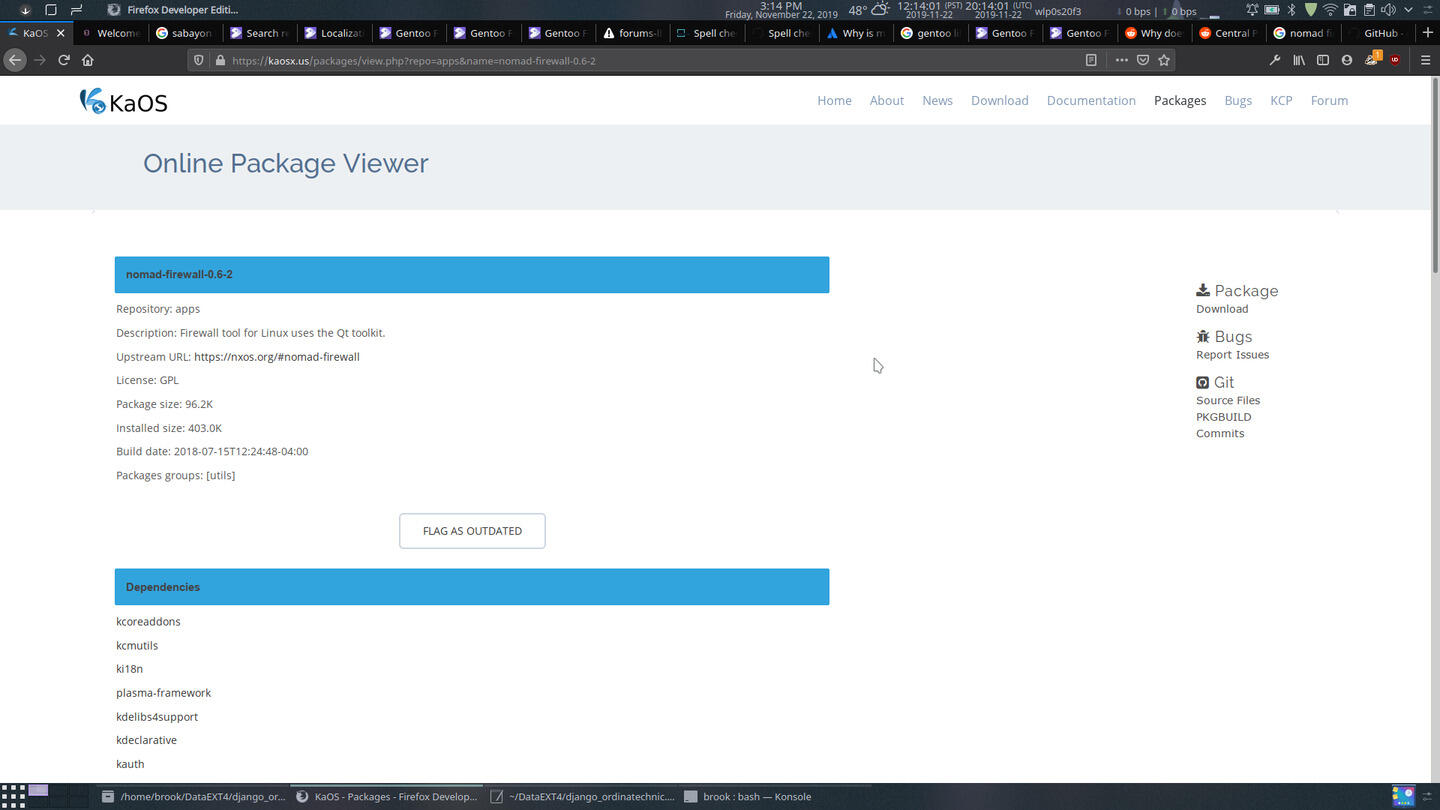Open the Wi-Fi network tray icon
The width and height of the screenshot is (1440, 810).
(1330, 10)
